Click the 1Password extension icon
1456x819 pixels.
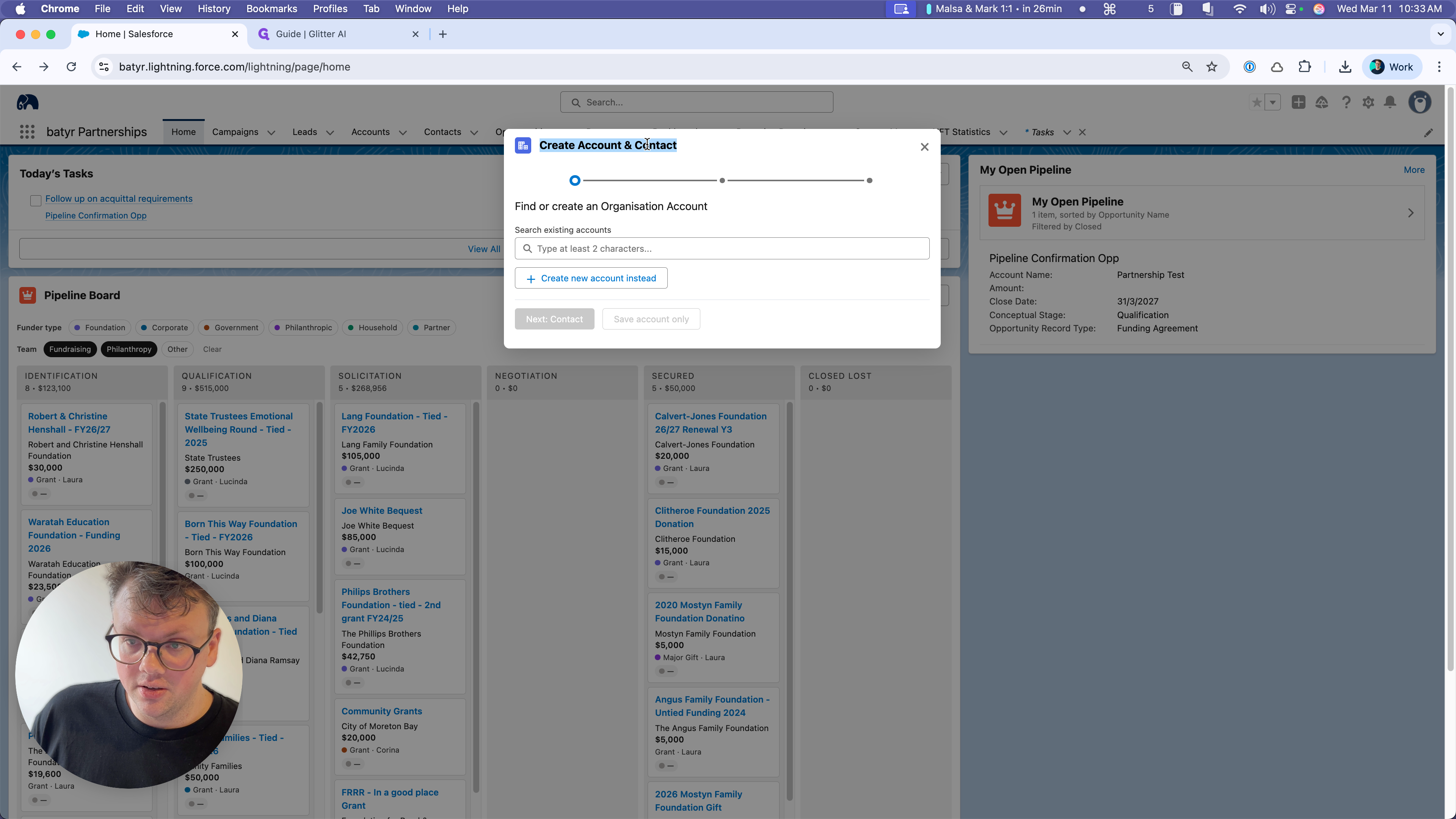tap(1249, 67)
